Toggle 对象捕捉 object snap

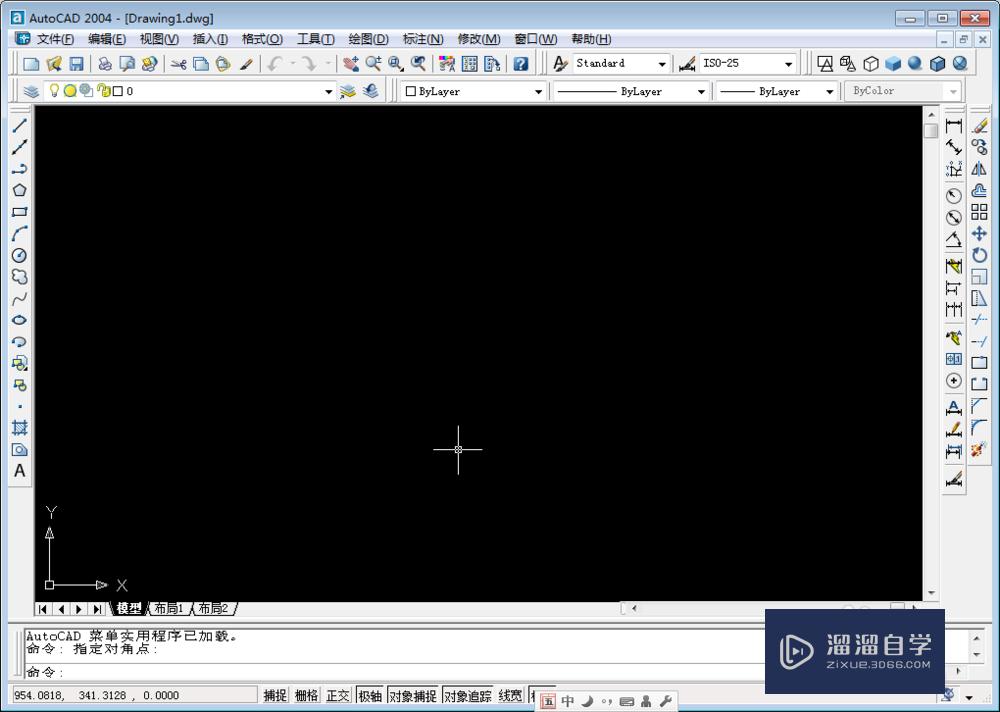(412, 695)
